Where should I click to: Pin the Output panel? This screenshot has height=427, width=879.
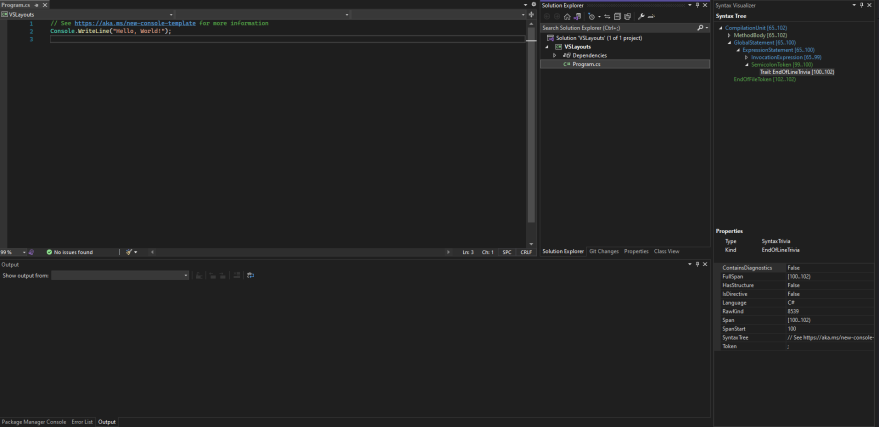pyautogui.click(x=697, y=264)
